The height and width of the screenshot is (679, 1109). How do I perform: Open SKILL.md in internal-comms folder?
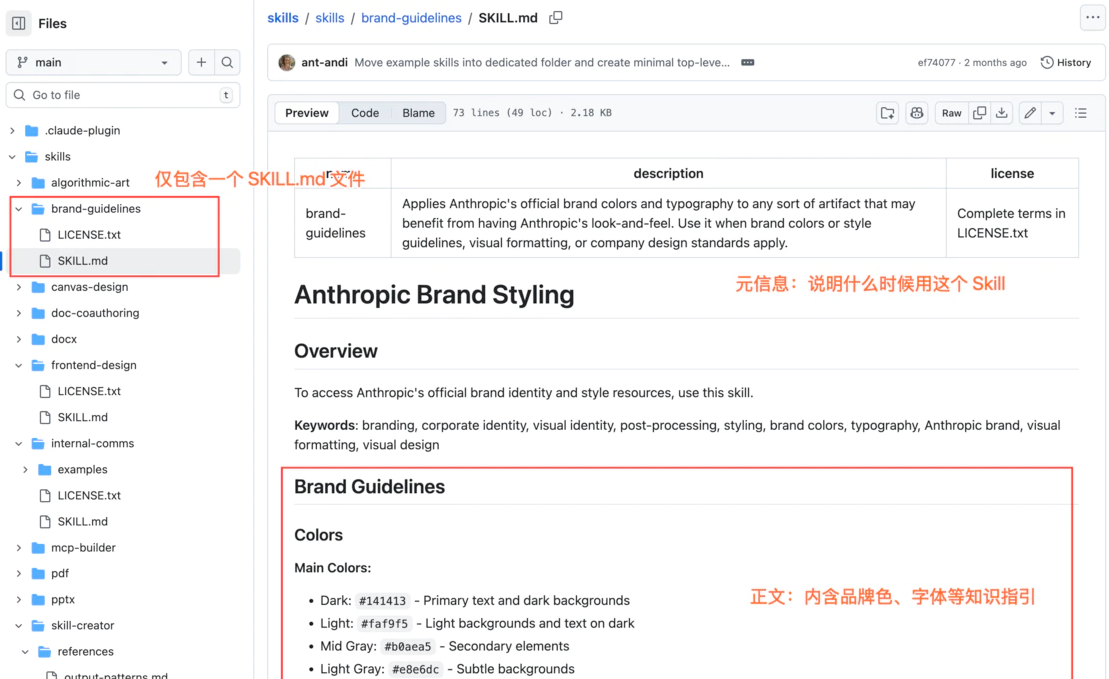(x=83, y=521)
